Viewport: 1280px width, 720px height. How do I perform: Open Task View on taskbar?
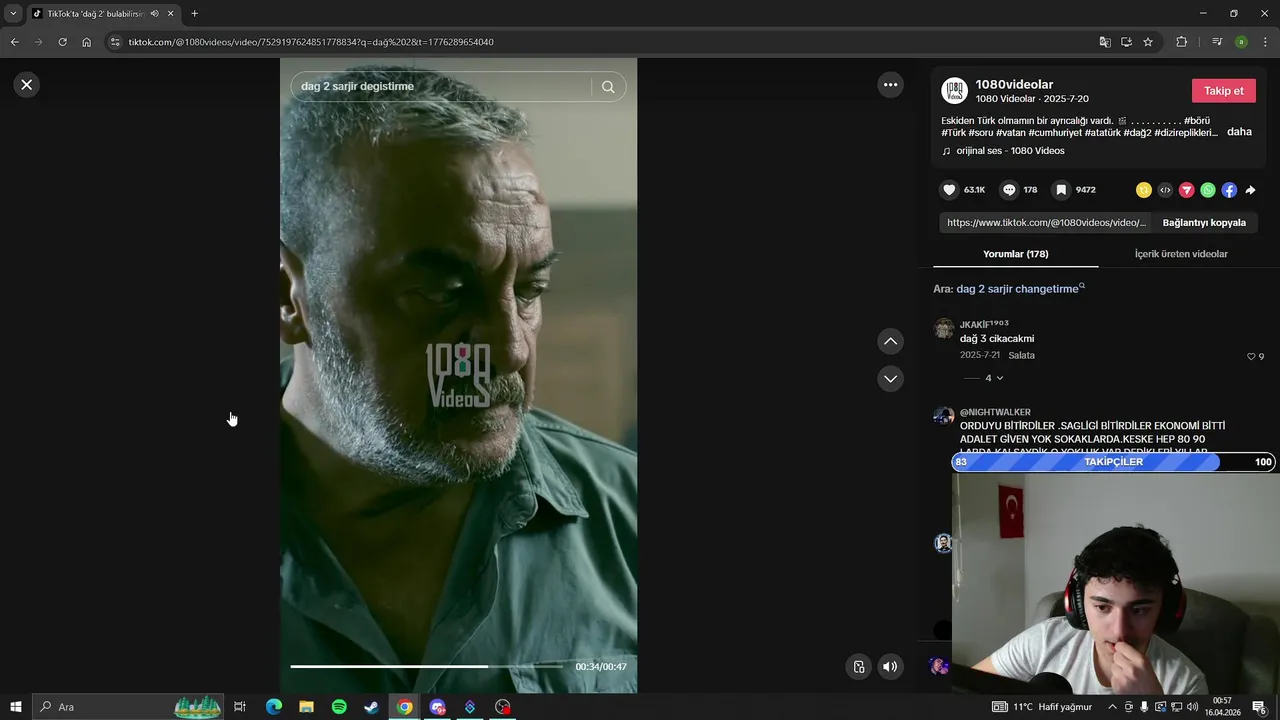click(x=240, y=707)
